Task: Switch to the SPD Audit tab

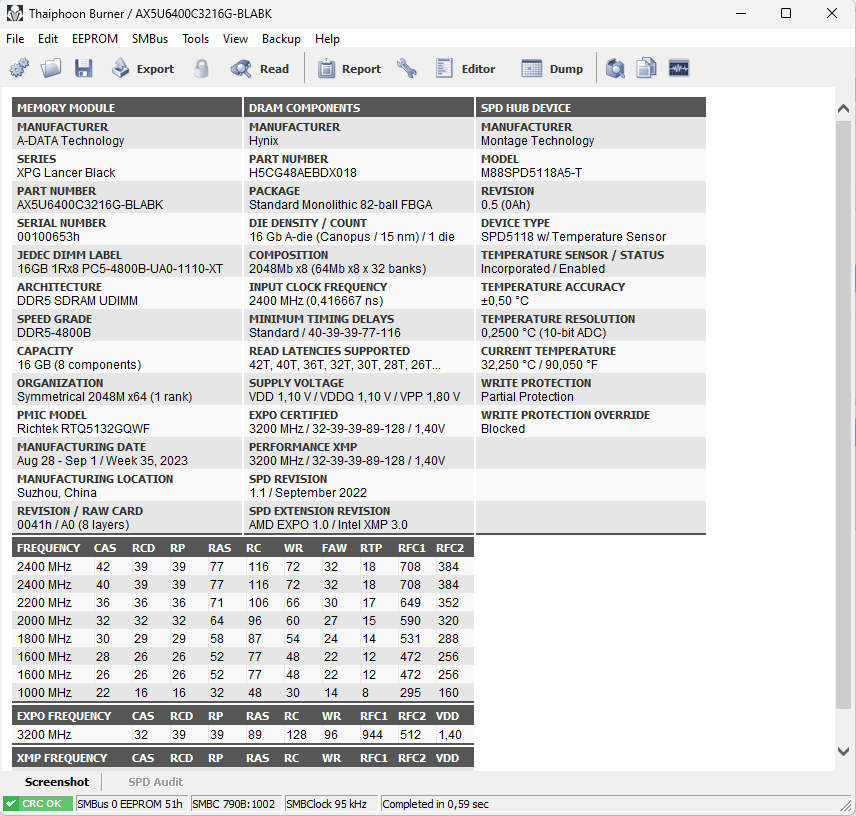Action: point(156,782)
